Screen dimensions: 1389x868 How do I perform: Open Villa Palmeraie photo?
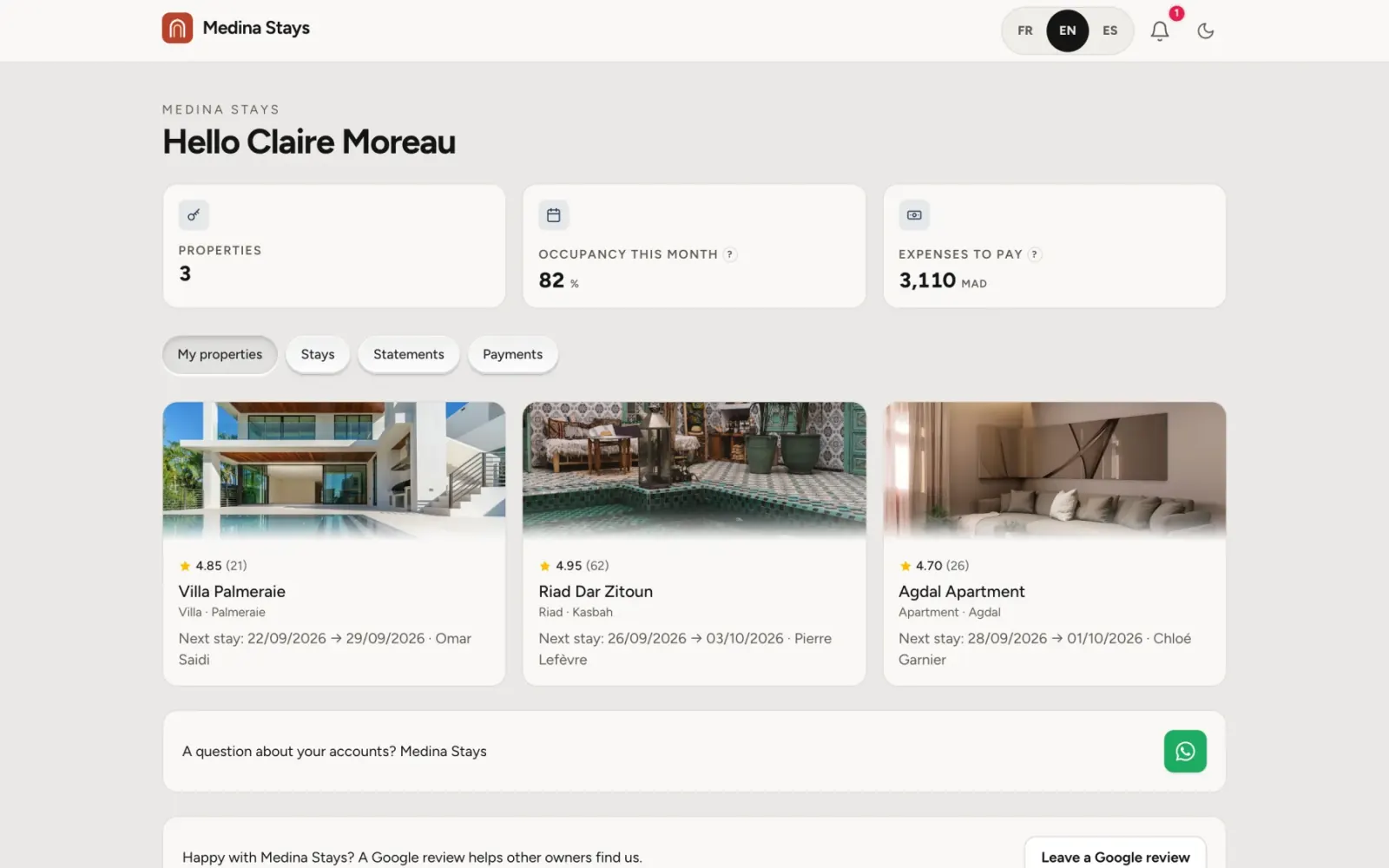[x=334, y=470]
